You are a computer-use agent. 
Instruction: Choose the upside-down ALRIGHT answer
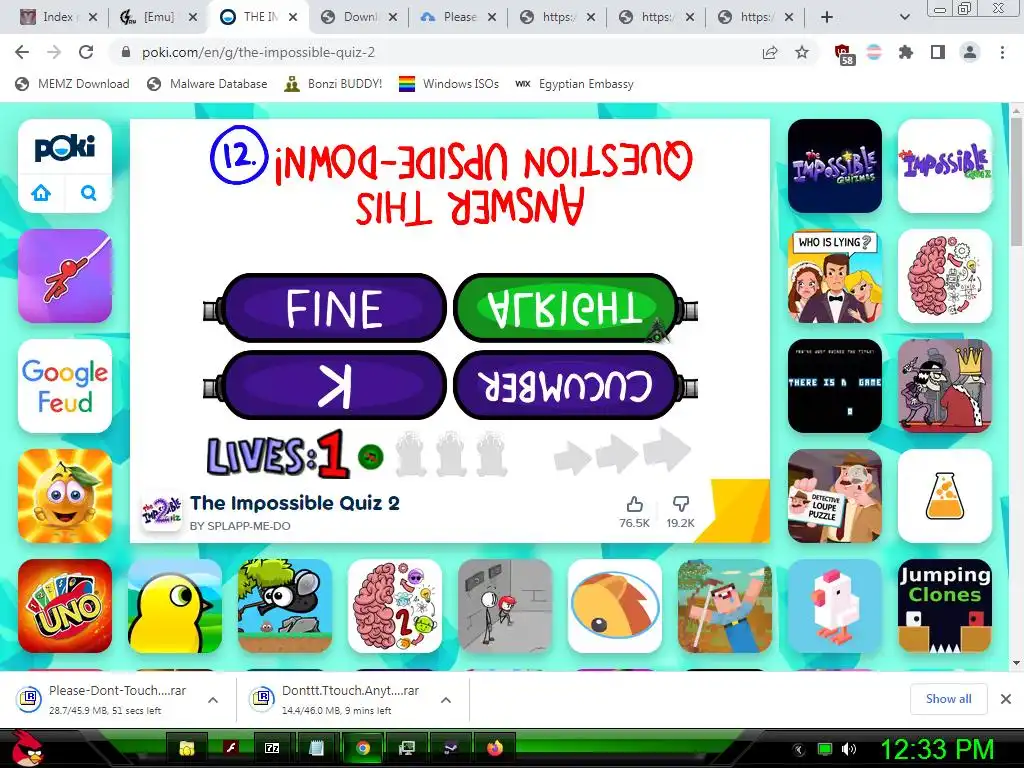click(x=566, y=308)
